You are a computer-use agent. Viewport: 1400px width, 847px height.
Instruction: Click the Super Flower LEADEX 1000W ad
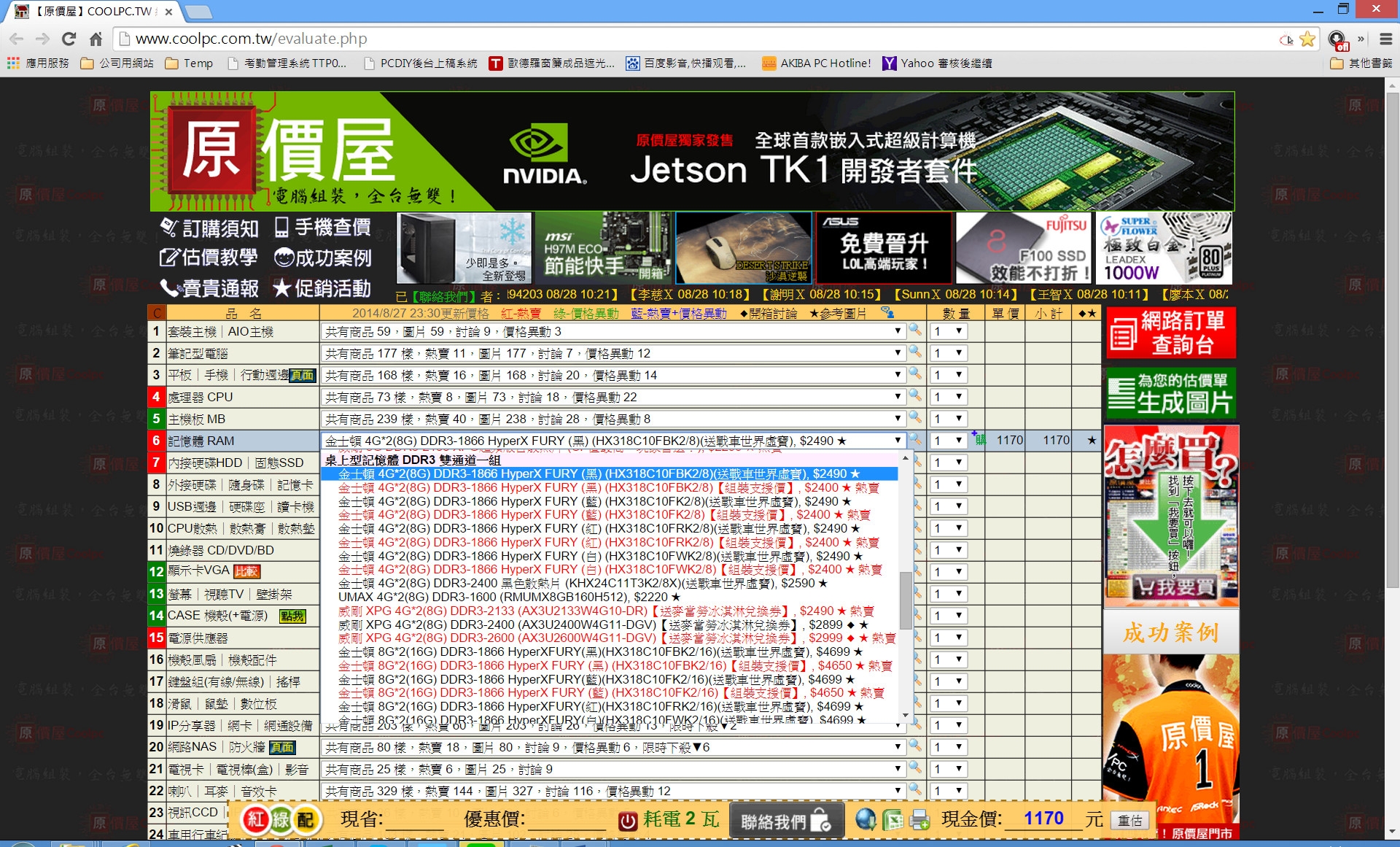[x=1164, y=248]
